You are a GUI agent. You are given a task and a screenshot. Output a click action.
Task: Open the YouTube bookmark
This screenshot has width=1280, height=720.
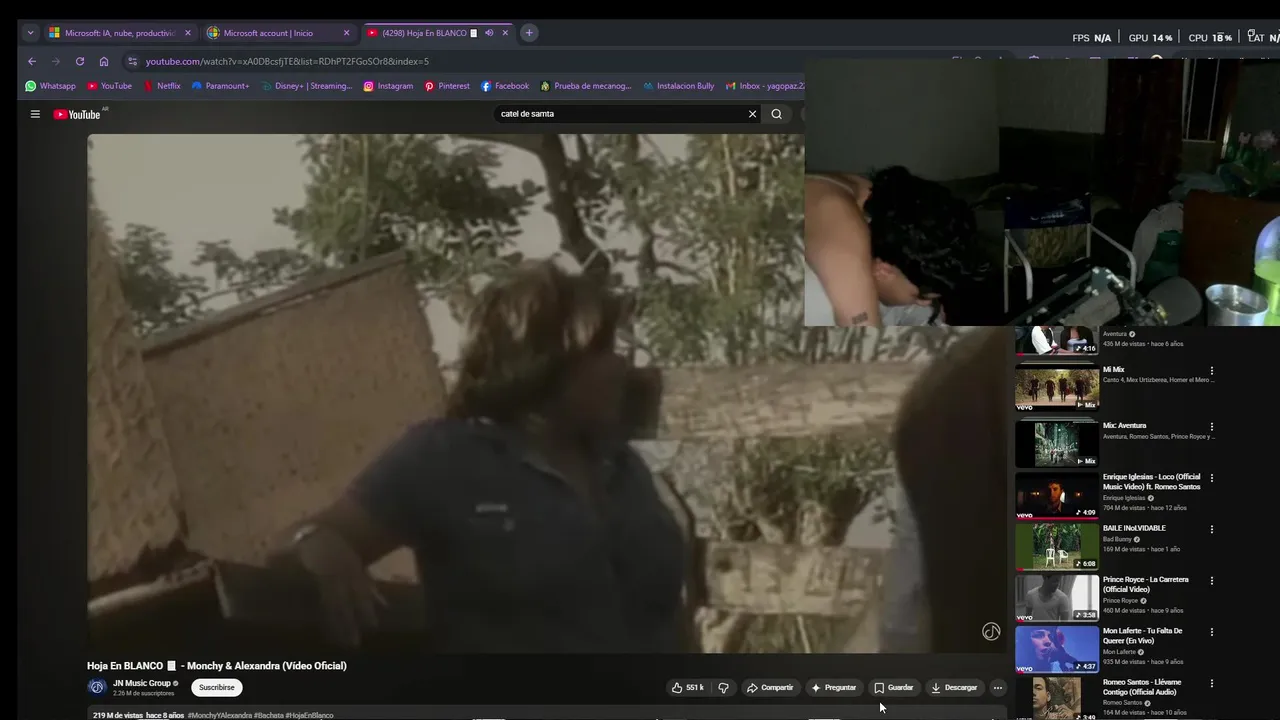(x=109, y=86)
